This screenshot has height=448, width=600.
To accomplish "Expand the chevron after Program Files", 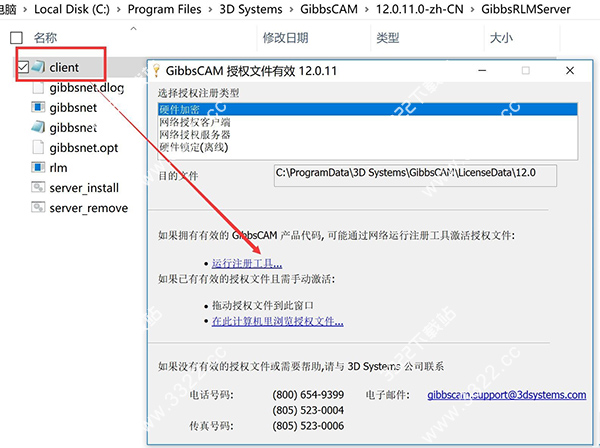I will 210,9.
